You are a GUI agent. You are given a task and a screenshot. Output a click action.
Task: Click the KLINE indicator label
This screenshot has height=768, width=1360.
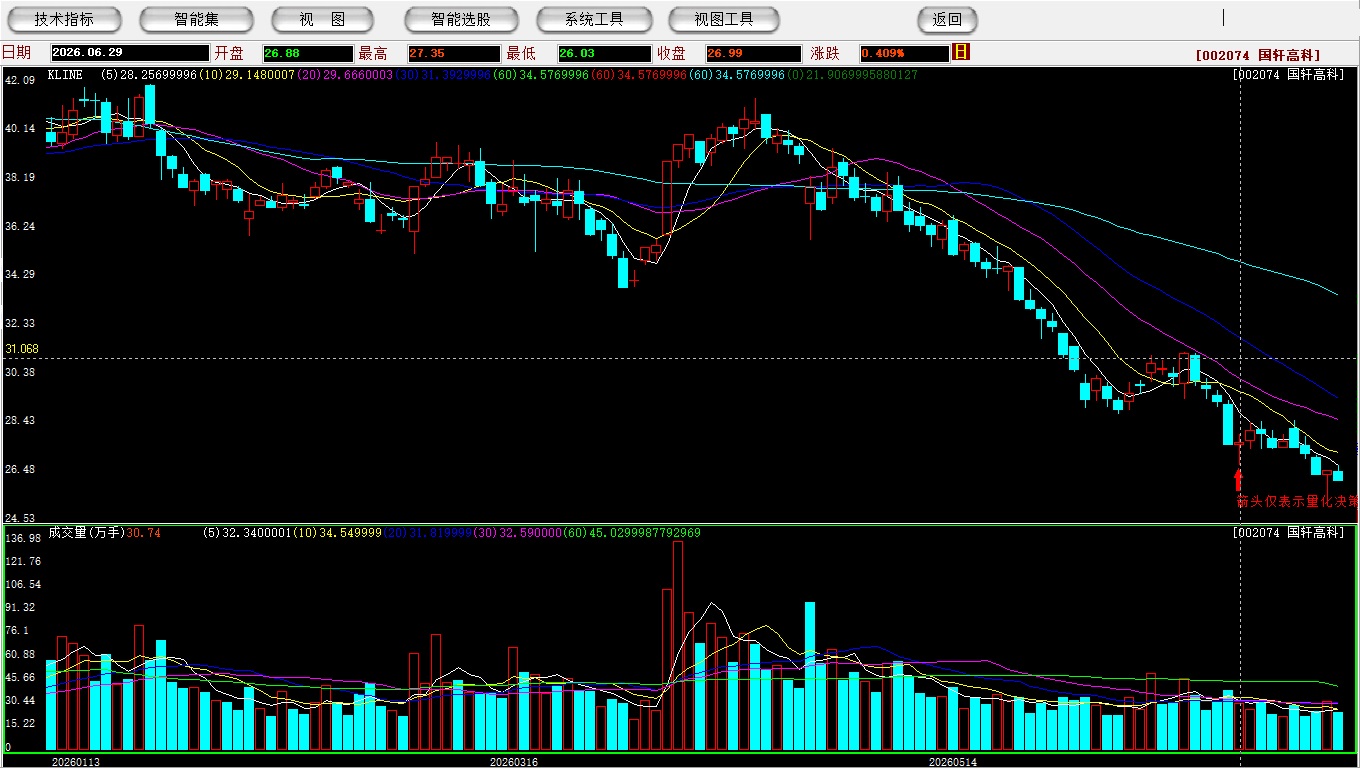click(x=65, y=75)
